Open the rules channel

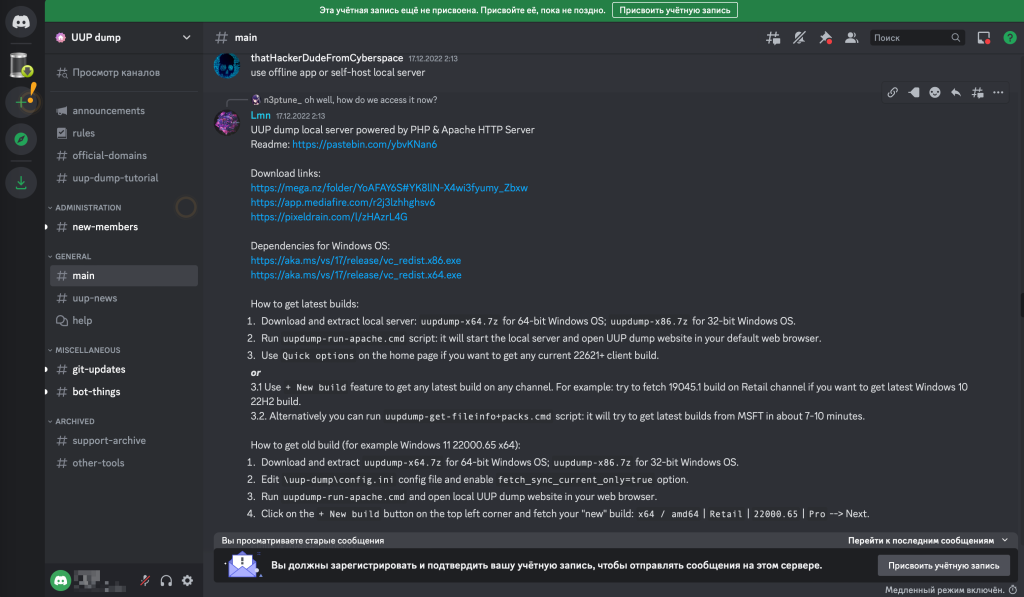pyautogui.click(x=123, y=133)
